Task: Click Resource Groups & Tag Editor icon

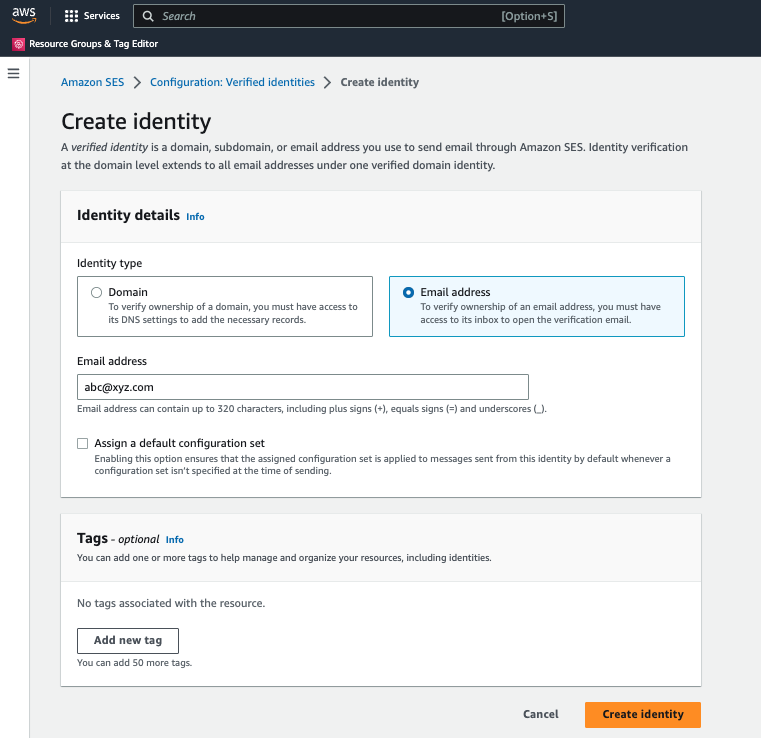Action: point(18,44)
